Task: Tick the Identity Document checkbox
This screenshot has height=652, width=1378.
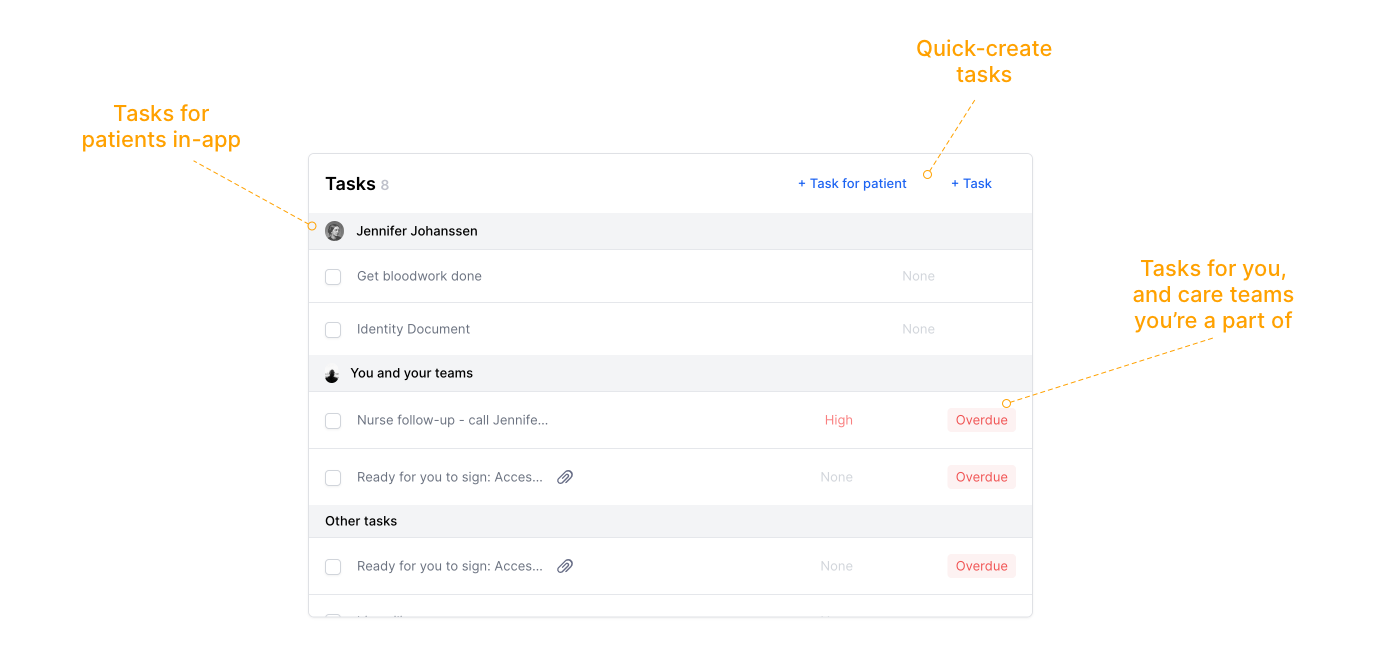Action: [x=333, y=330]
